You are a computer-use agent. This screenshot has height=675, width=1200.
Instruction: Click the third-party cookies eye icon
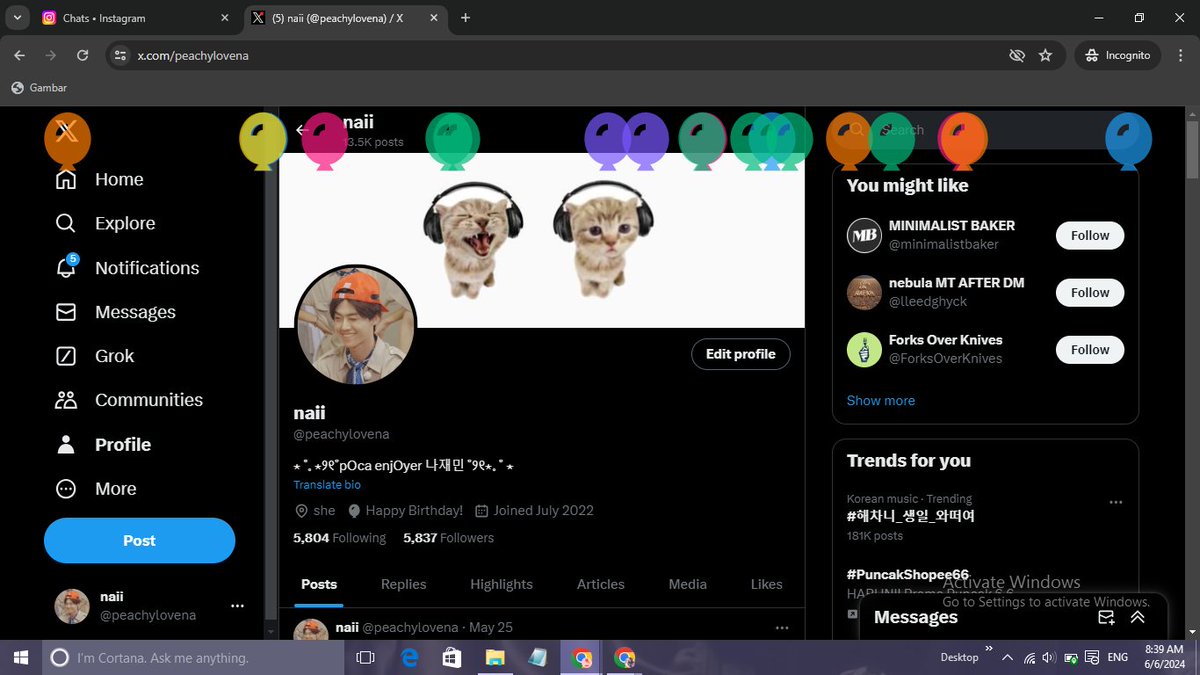pos(1017,55)
